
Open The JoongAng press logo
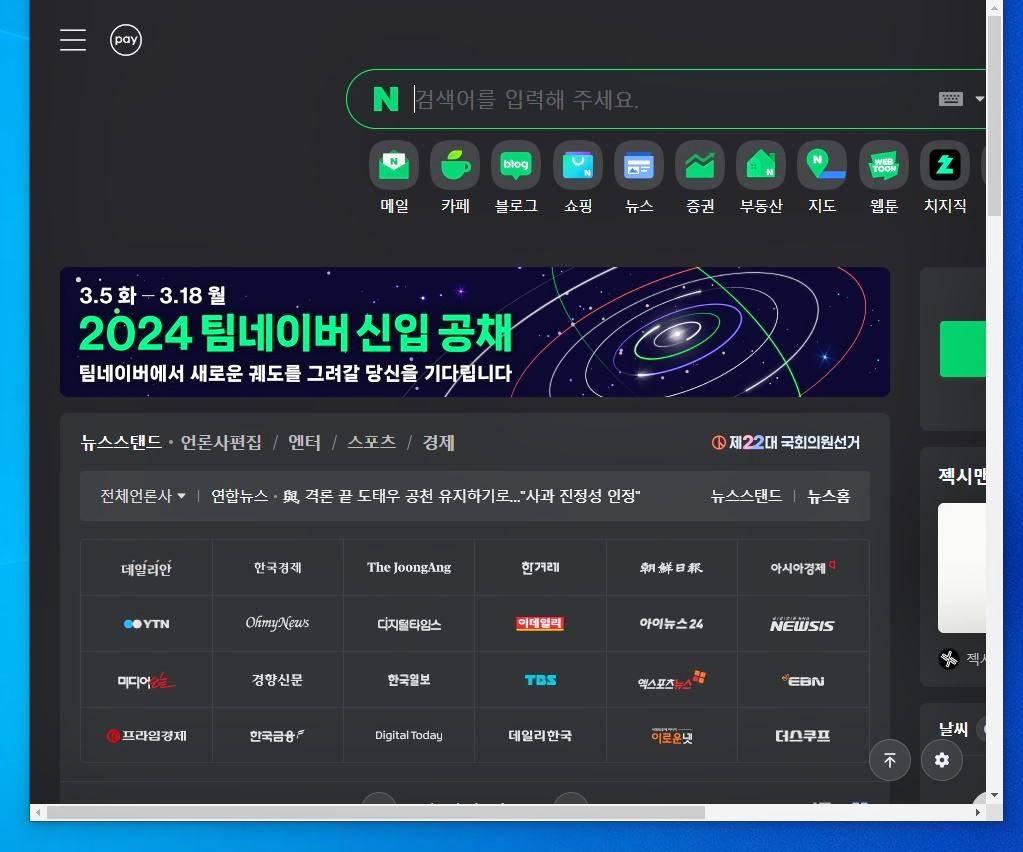tap(409, 568)
